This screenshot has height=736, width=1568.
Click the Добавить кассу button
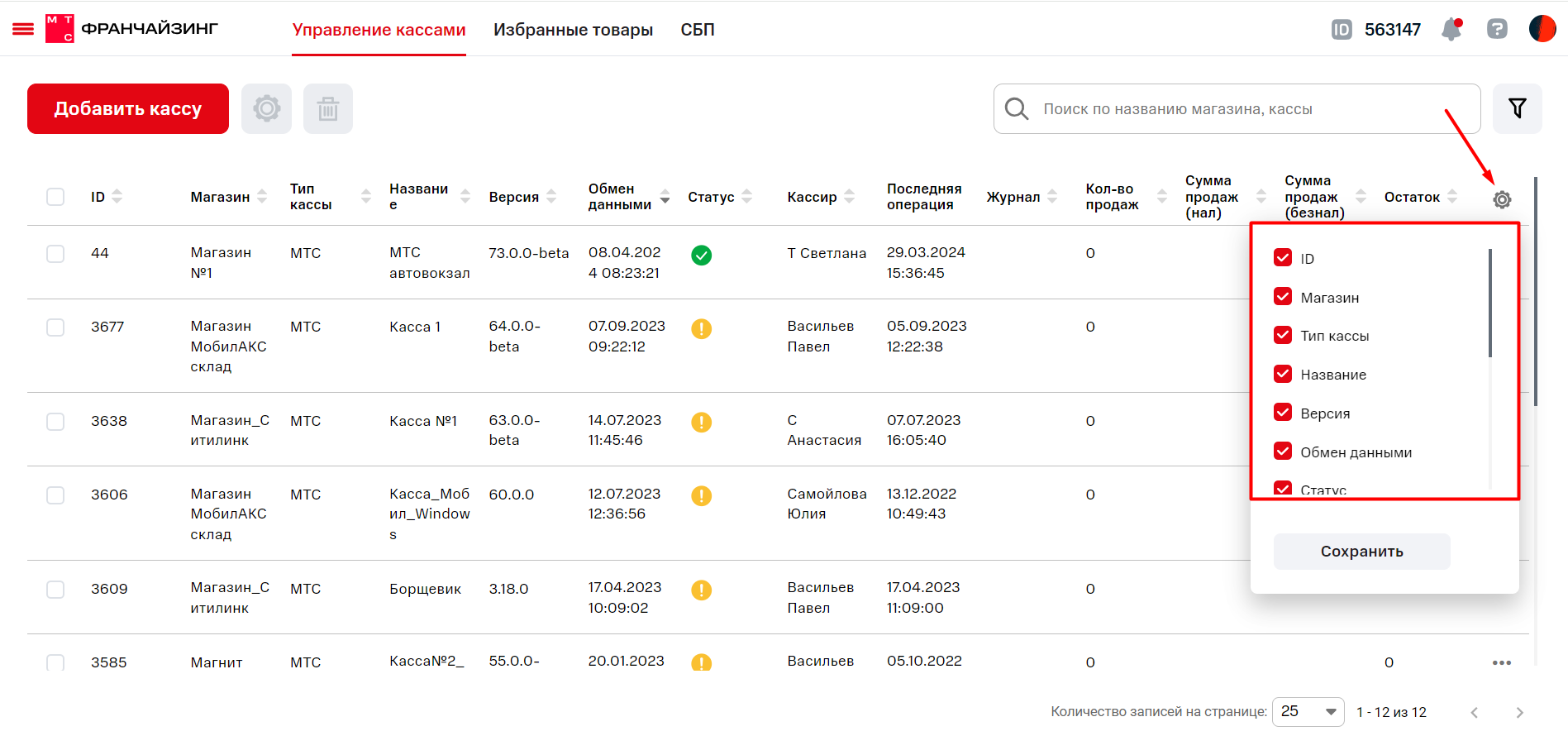tap(128, 108)
